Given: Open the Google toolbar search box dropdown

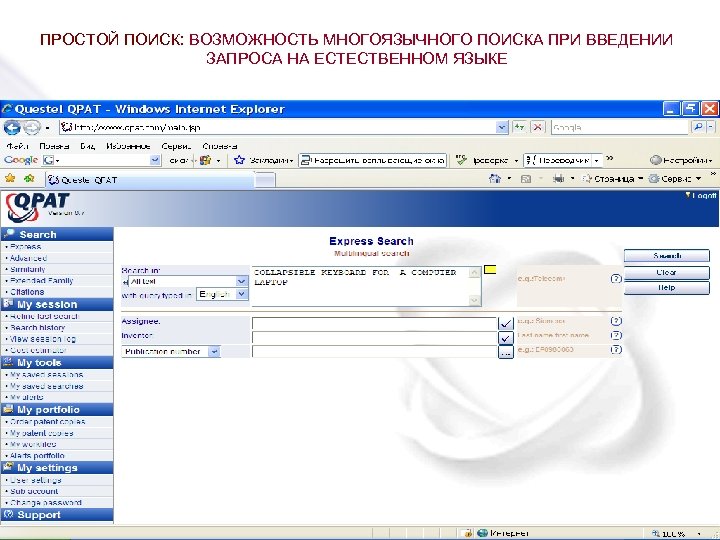Looking at the screenshot, I should pos(155,160).
